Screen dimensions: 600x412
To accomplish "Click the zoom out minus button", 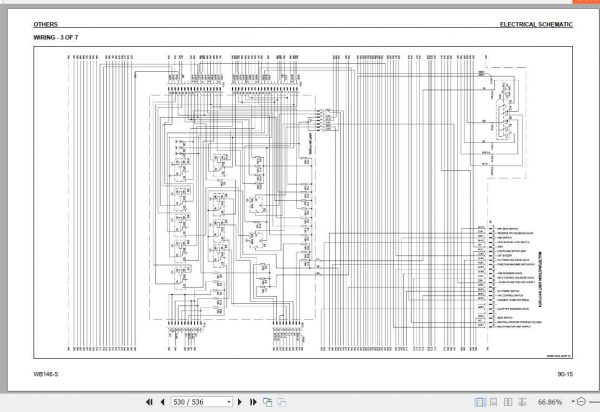I will pyautogui.click(x=581, y=402).
